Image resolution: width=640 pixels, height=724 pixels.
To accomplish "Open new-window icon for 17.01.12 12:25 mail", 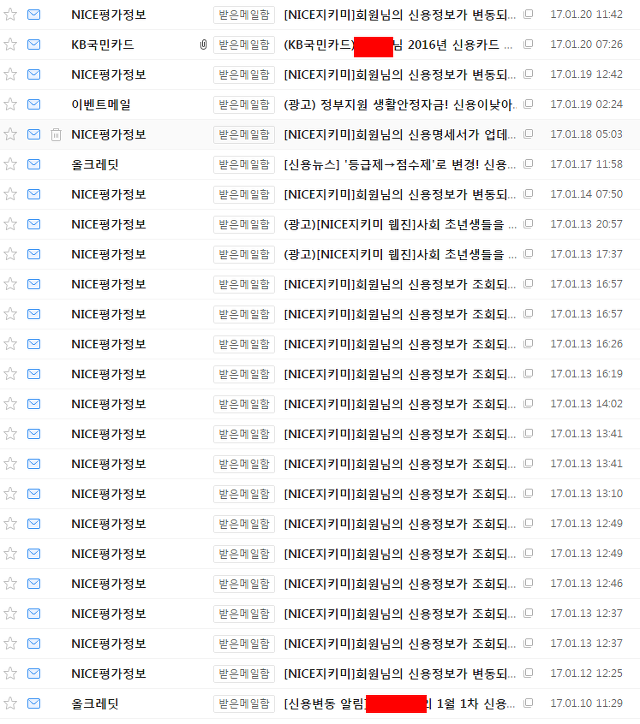I will click(528, 673).
